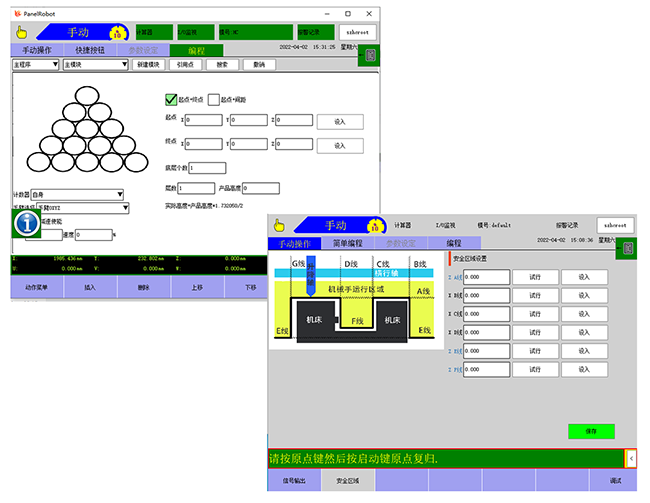Click the 安全区域 button in the bottom bar

coord(349,481)
